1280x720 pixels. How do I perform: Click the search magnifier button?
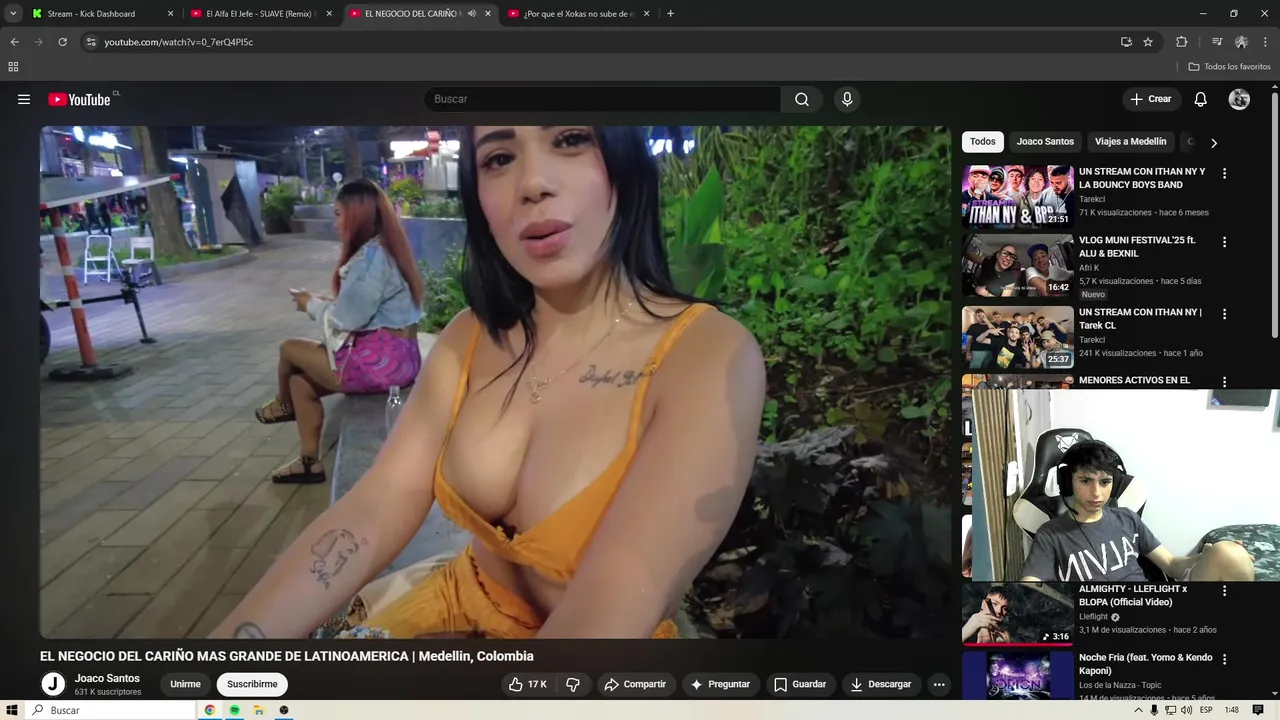point(802,99)
